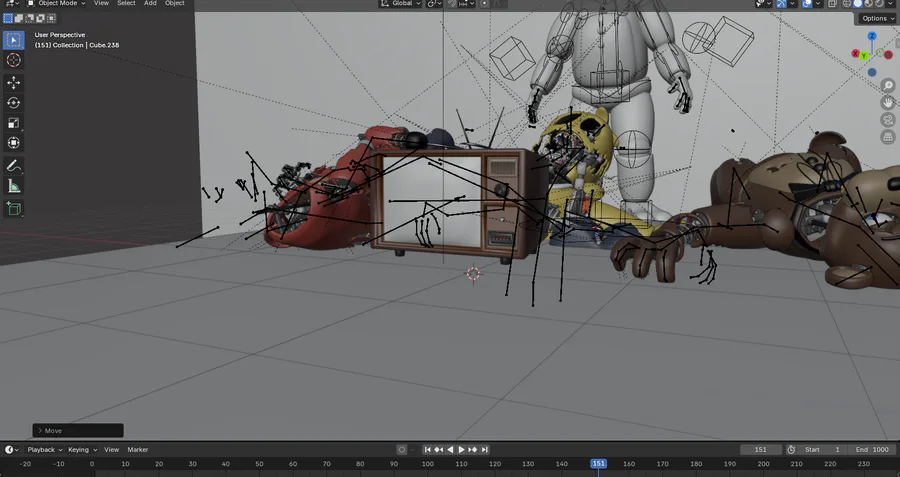Select the Move tool
The image size is (900, 477).
tap(14, 83)
